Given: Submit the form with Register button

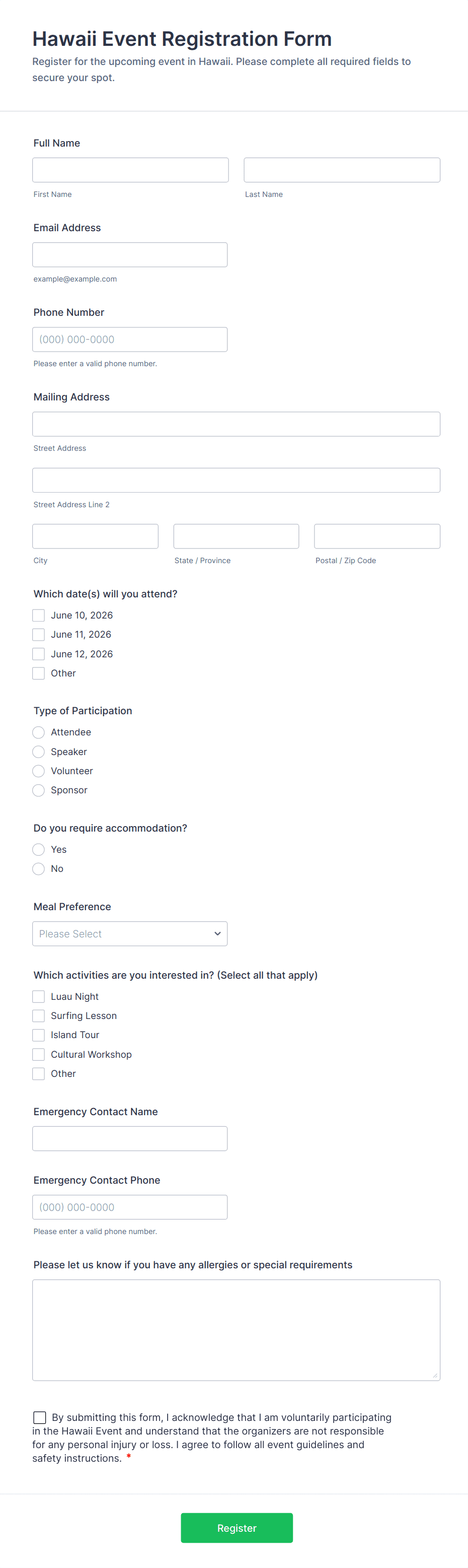Looking at the screenshot, I should point(237,1528).
